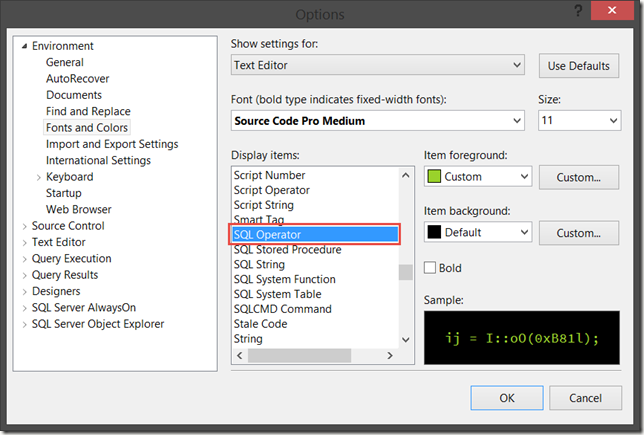This screenshot has height=435, width=644.
Task: Expand the Source Control node
Action: point(25,226)
